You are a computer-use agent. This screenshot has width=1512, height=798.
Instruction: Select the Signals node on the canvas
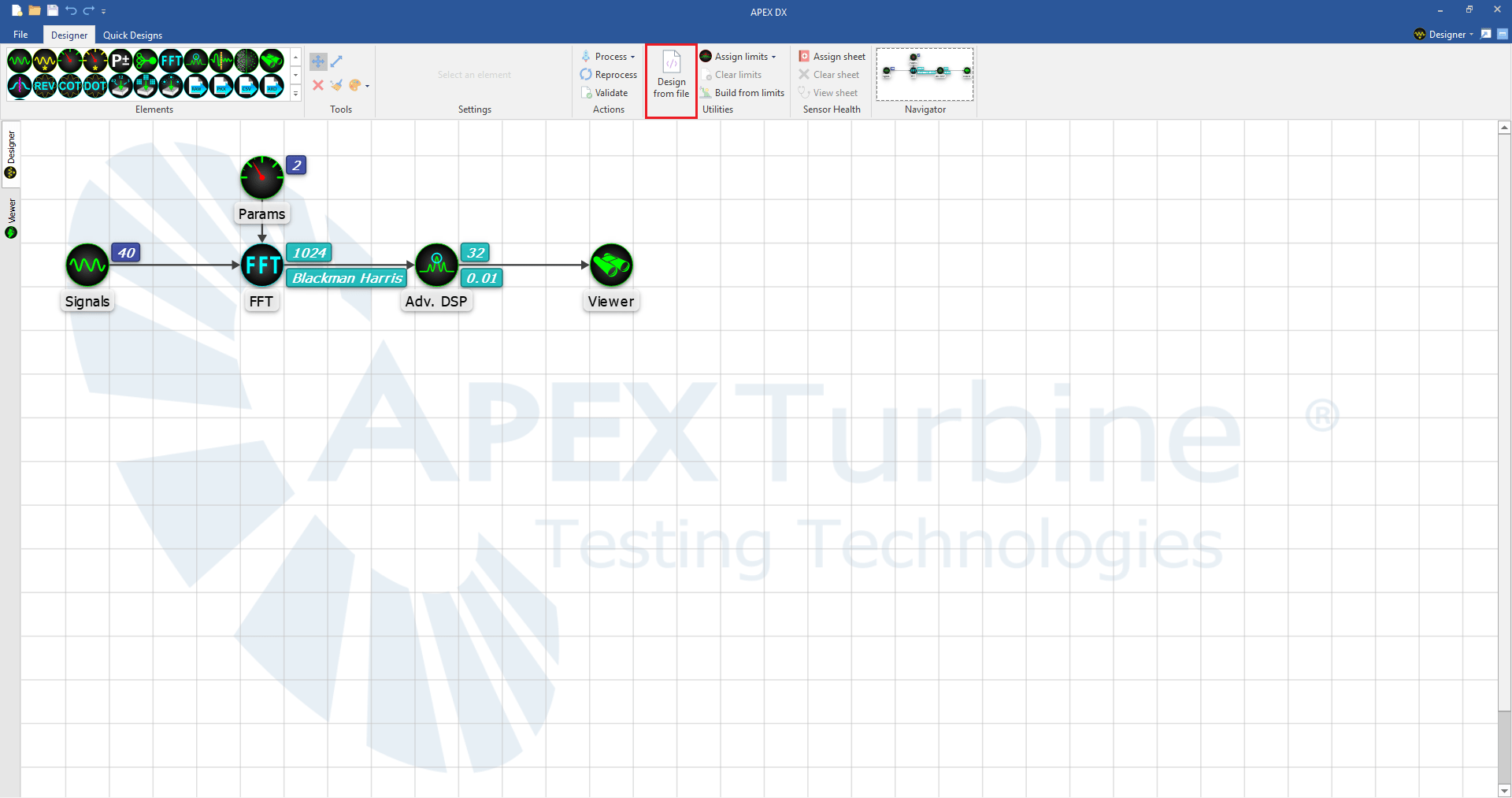87,265
